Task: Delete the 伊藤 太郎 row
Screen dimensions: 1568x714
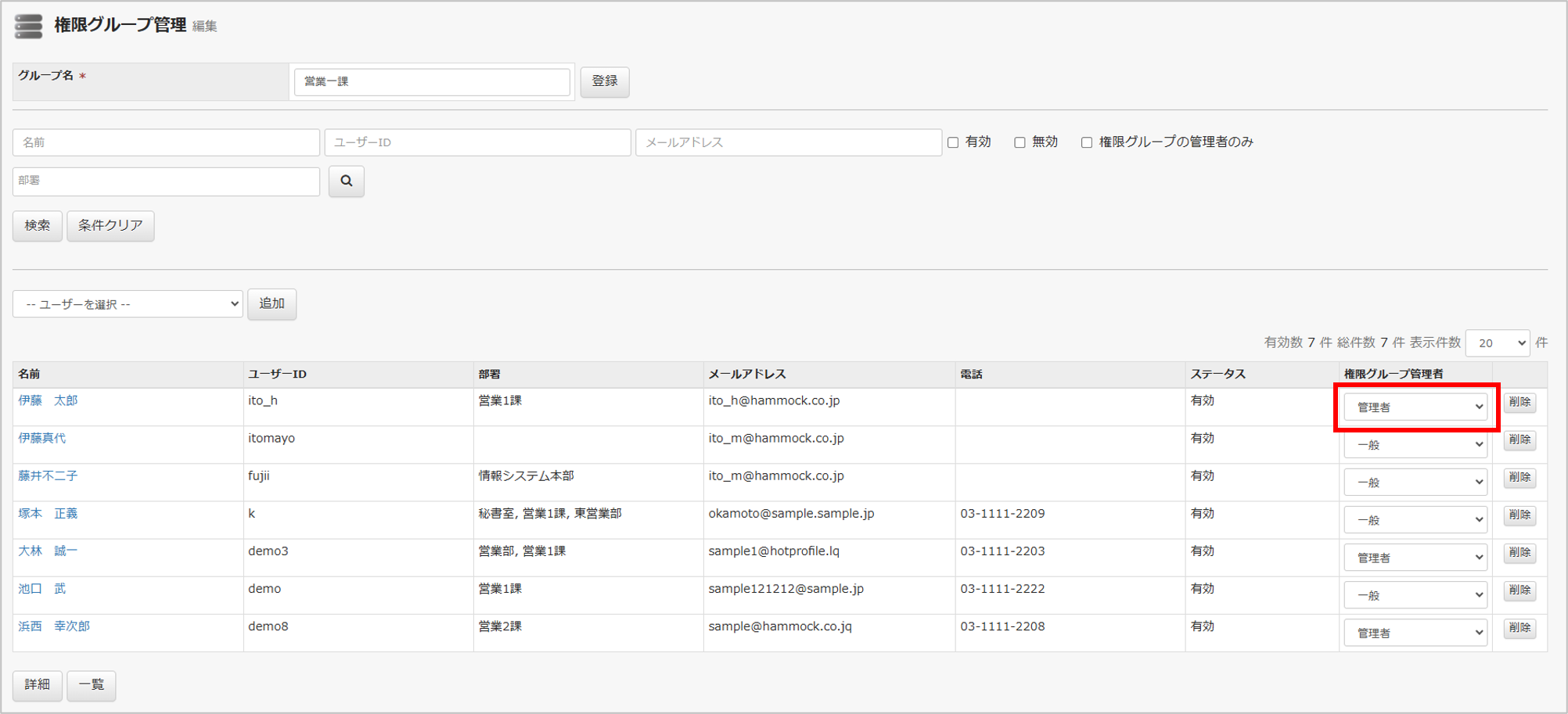Action: tap(1519, 402)
